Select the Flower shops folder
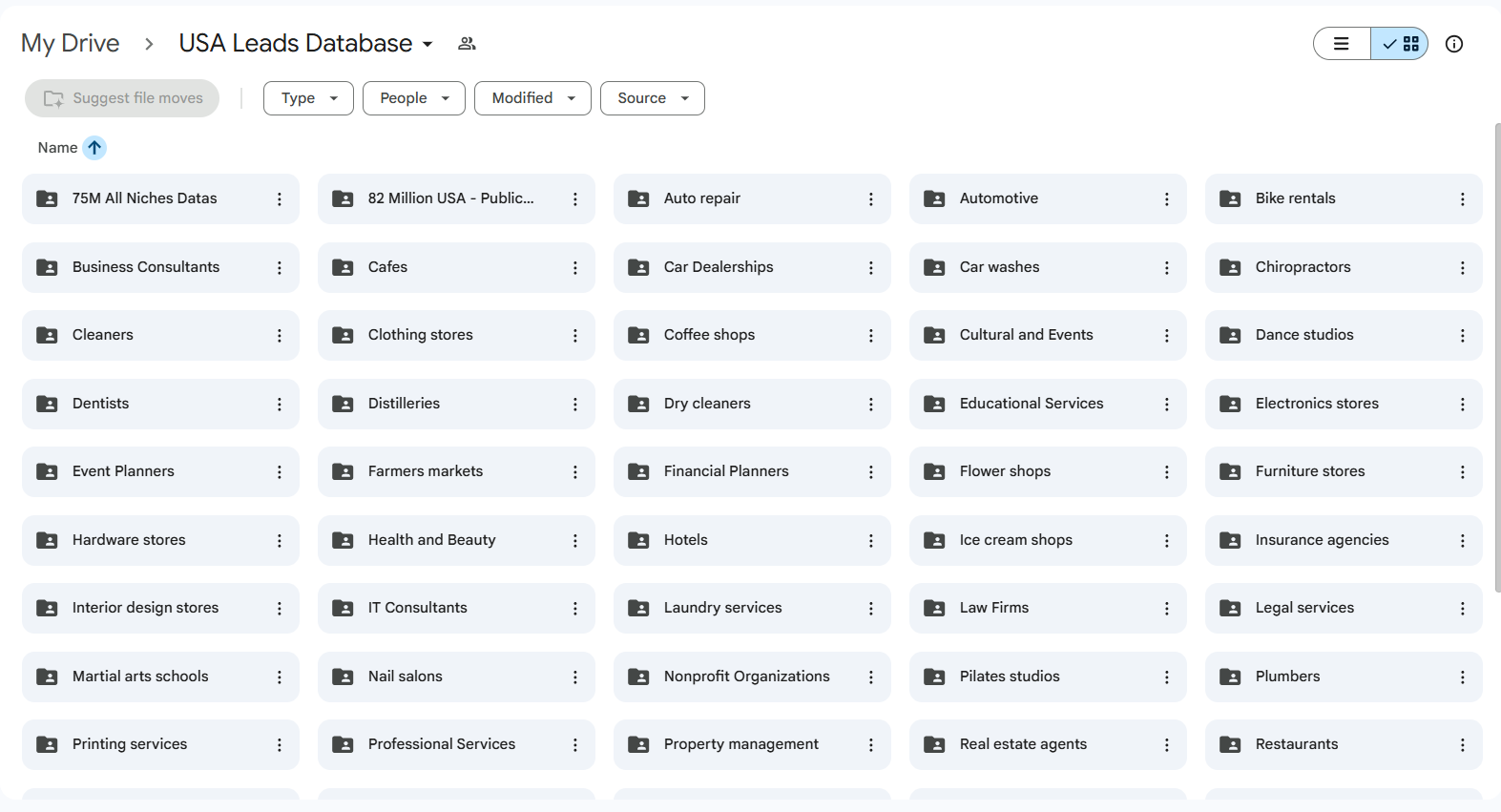Image resolution: width=1501 pixels, height=812 pixels. pyautogui.click(x=1048, y=472)
